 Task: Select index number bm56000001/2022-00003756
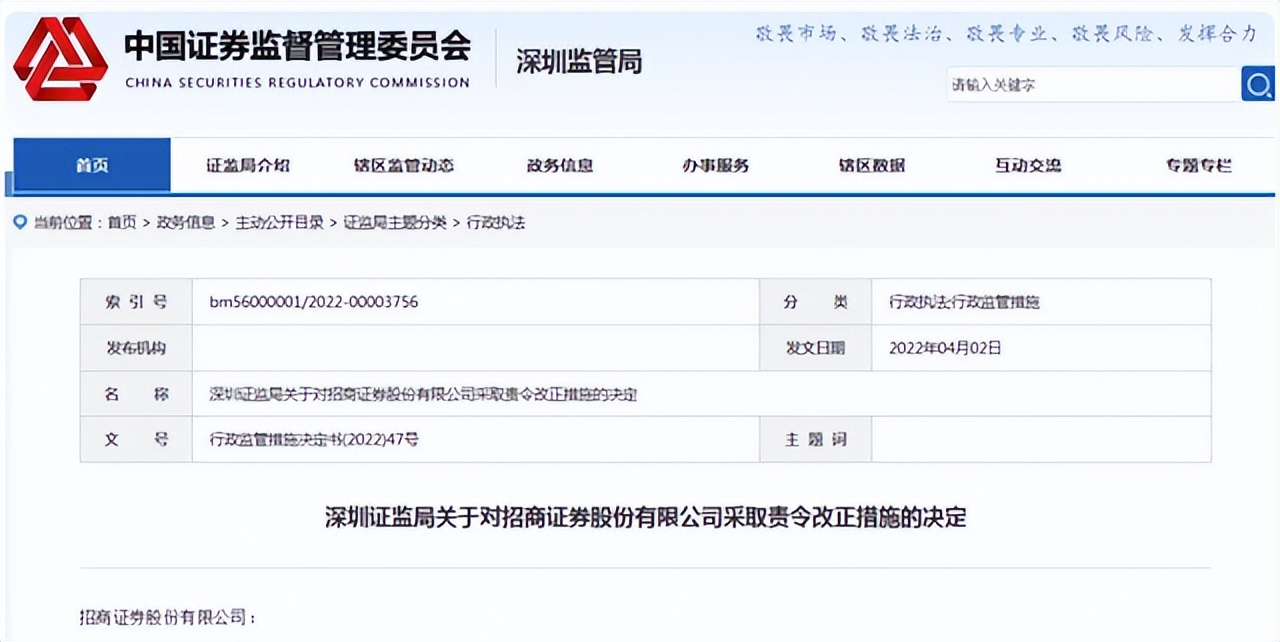coord(314,302)
